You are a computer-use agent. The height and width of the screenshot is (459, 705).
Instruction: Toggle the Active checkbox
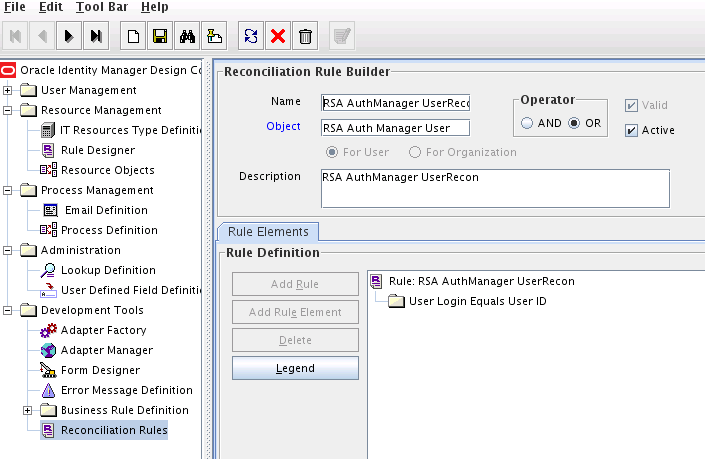tap(631, 130)
